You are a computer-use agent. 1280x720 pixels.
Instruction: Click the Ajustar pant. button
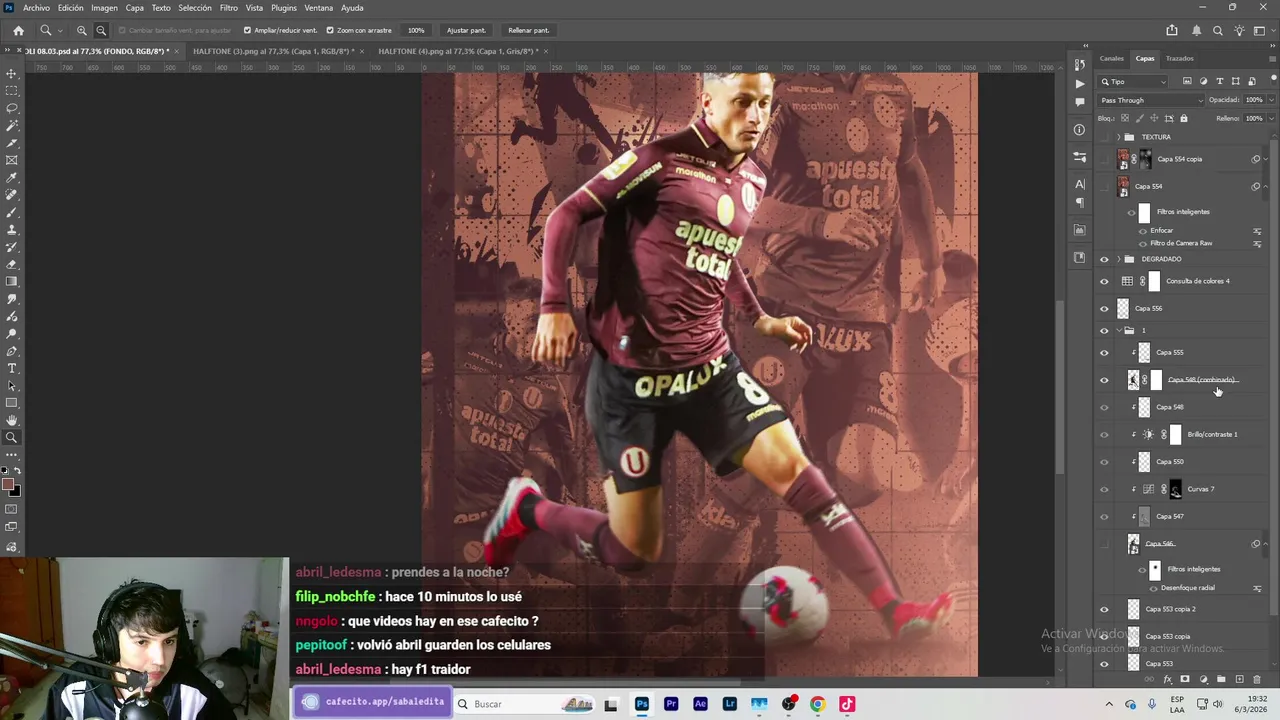[466, 30]
